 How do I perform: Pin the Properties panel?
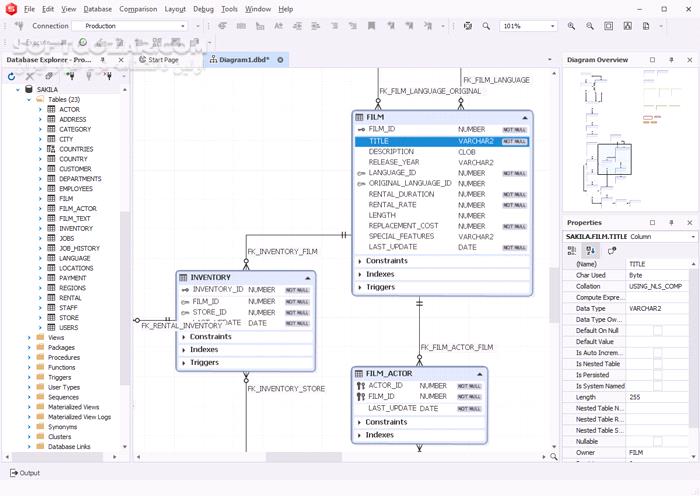[x=671, y=222]
